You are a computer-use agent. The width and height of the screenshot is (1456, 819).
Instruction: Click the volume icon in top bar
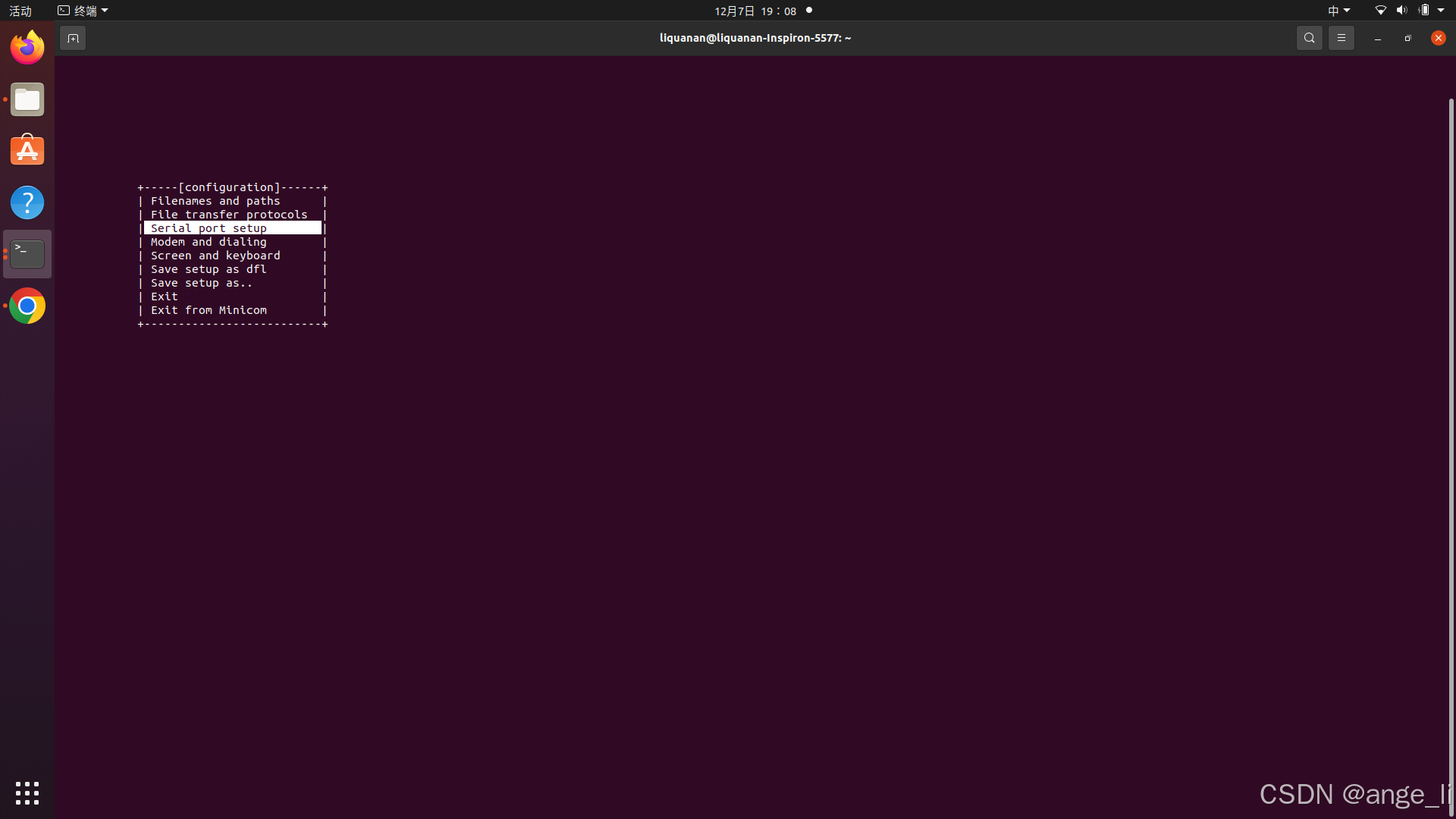(1401, 11)
